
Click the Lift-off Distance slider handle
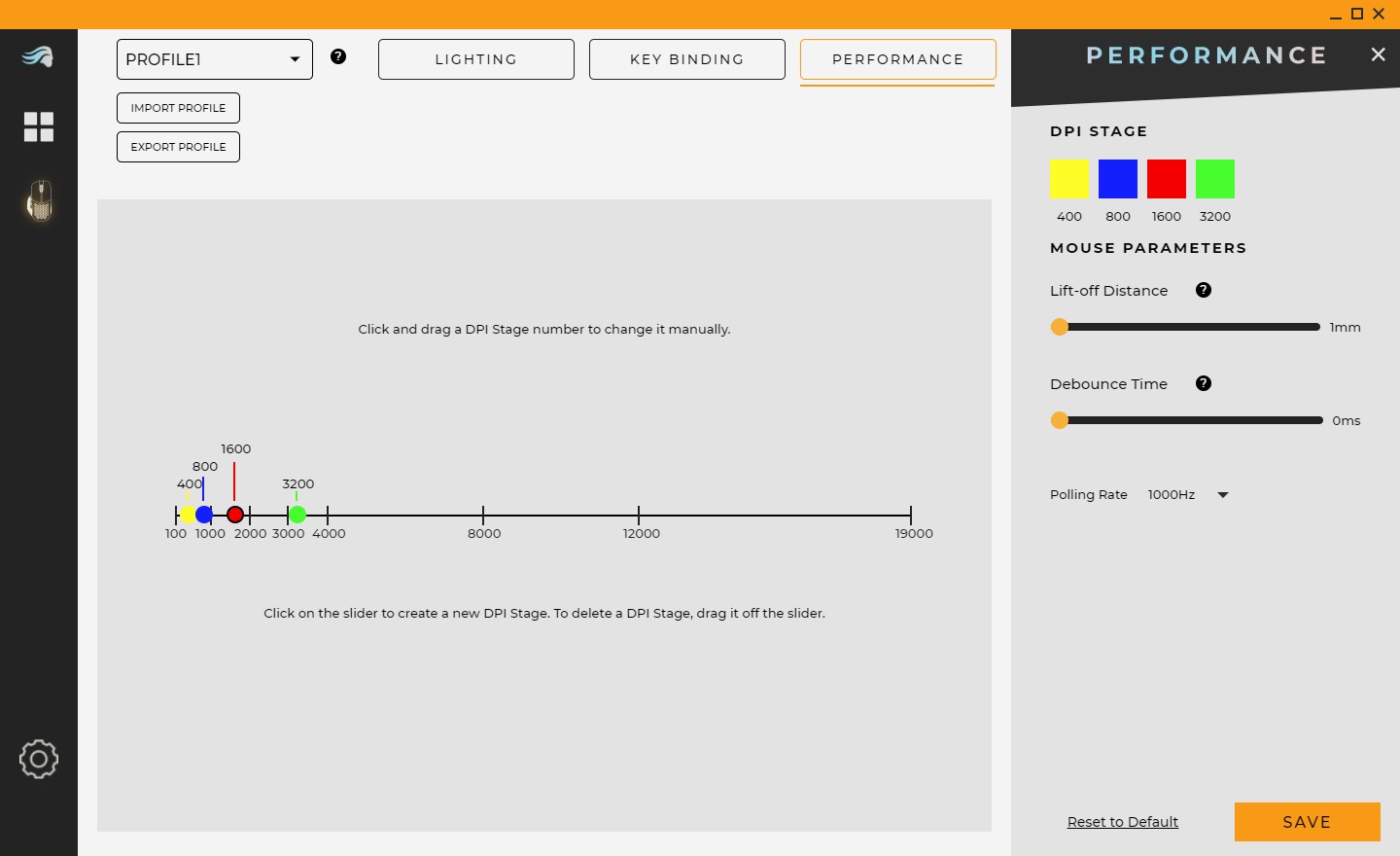point(1060,327)
